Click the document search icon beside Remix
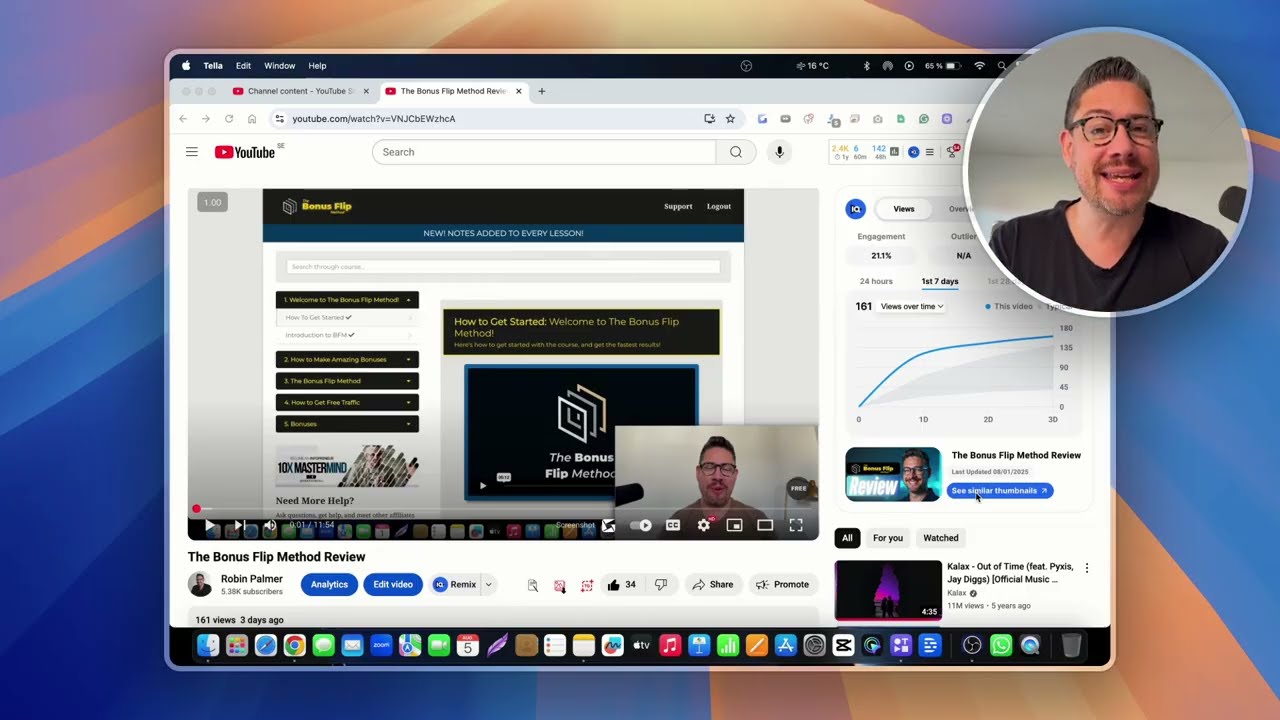 coord(533,585)
